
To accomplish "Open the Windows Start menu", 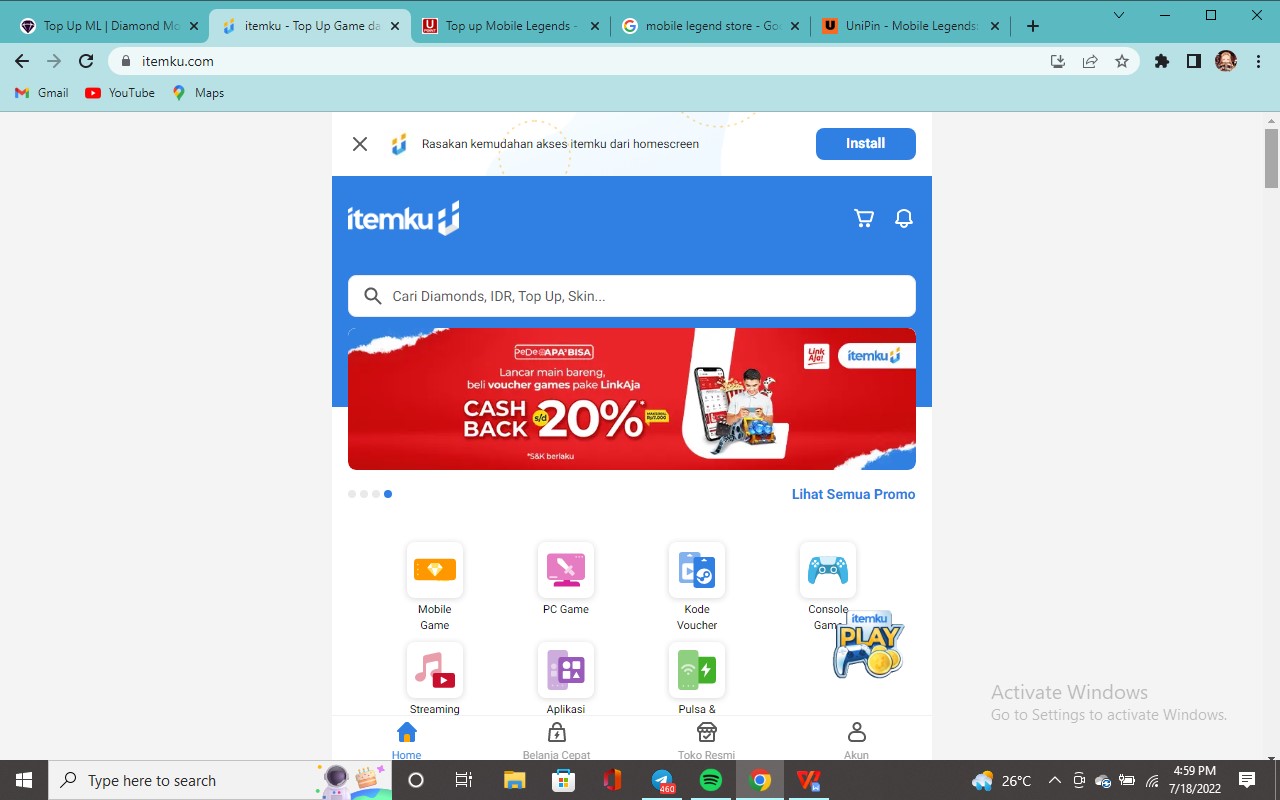I will pyautogui.click(x=24, y=780).
